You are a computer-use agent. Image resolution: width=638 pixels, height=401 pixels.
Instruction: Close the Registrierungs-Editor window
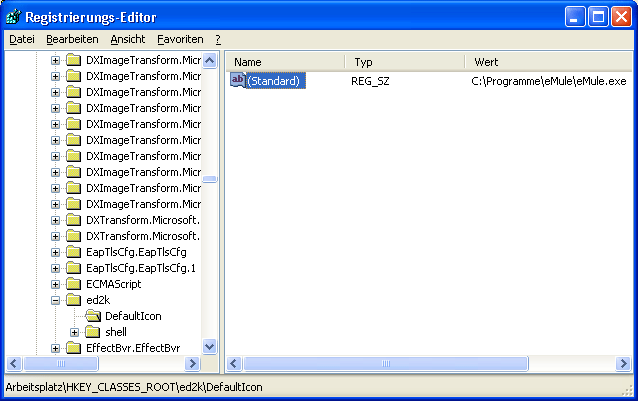click(622, 17)
